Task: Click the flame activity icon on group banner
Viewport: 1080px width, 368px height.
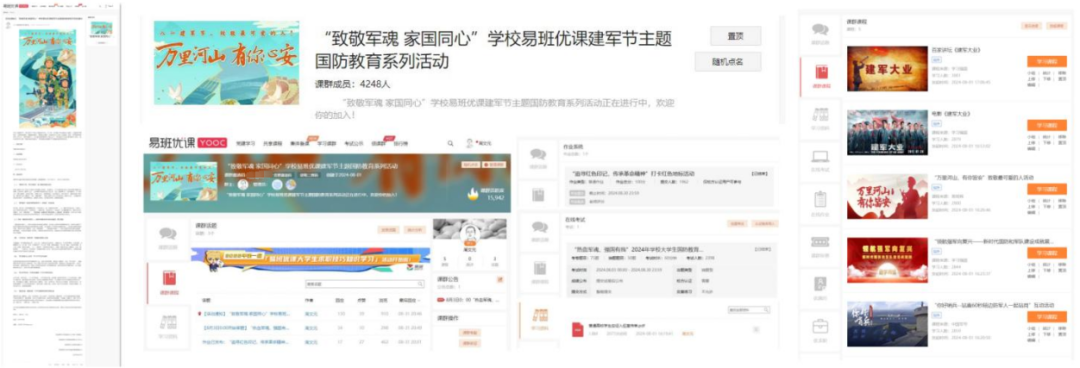Action: coord(472,195)
